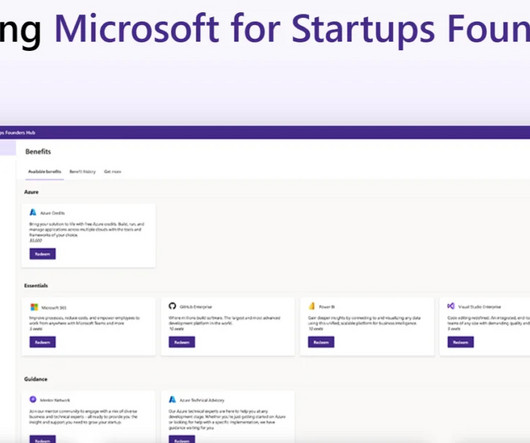Click the Mentor Network purple circle icon
This screenshot has height=443, width=530.
(33, 399)
